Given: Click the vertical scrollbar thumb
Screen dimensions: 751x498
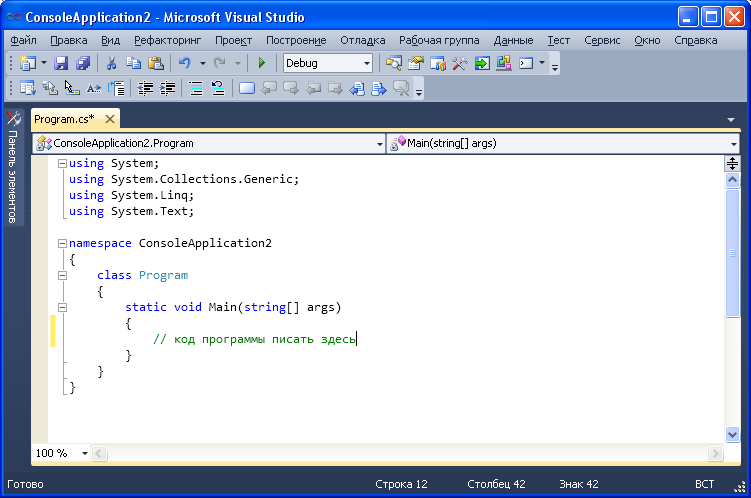Looking at the screenshot, I should pos(732,253).
